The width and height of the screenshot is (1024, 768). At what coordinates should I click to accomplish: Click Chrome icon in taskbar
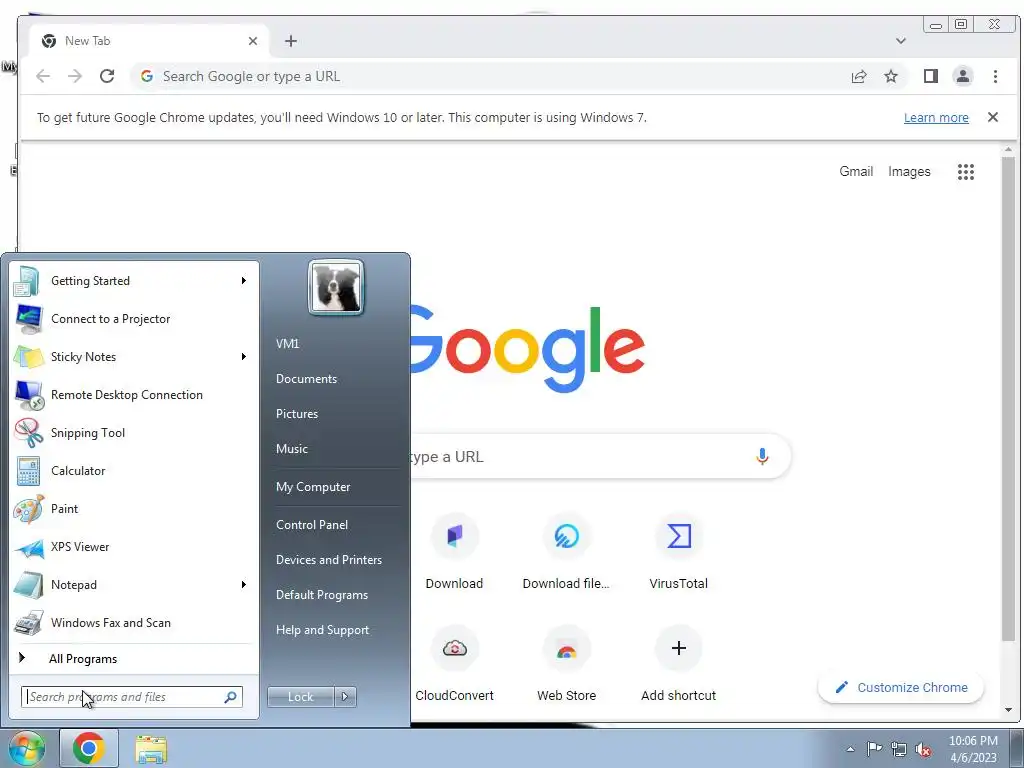89,748
